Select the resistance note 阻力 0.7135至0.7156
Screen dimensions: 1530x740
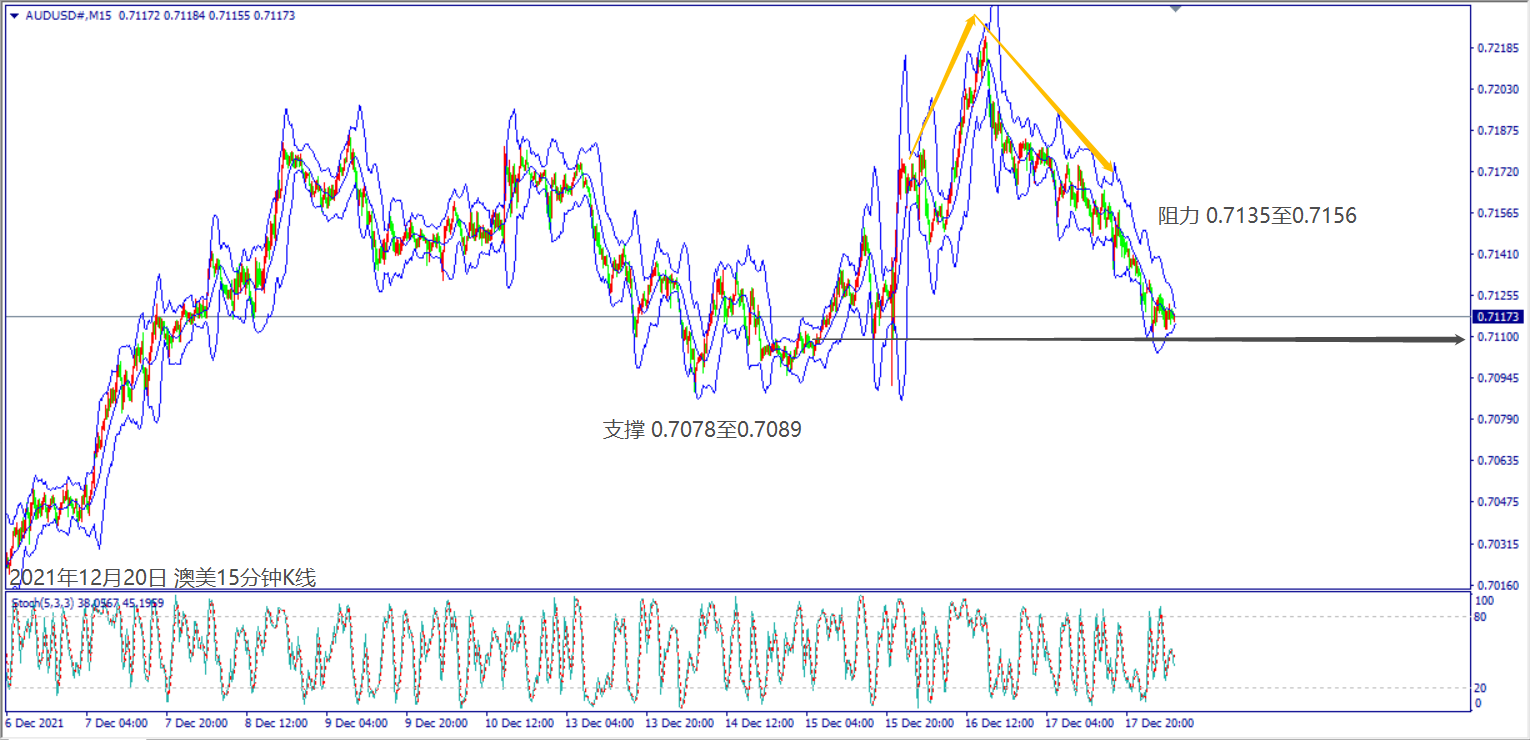click(1257, 216)
